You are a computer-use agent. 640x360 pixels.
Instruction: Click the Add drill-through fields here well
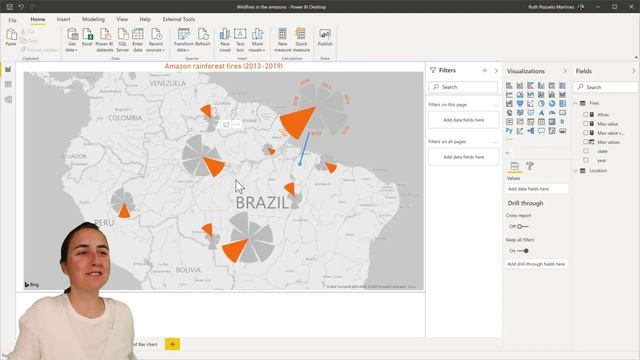(536, 264)
